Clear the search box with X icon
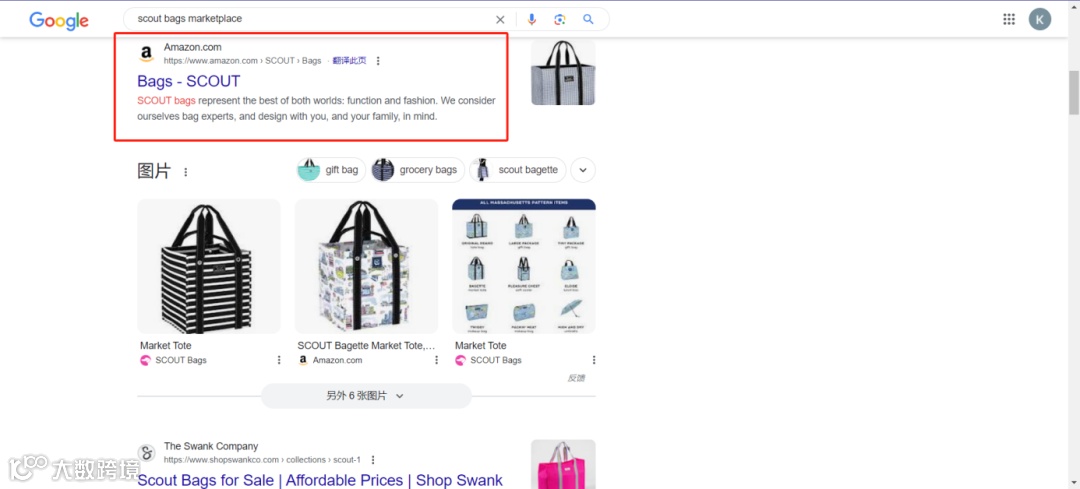Image resolution: width=1080 pixels, height=489 pixels. [x=501, y=19]
